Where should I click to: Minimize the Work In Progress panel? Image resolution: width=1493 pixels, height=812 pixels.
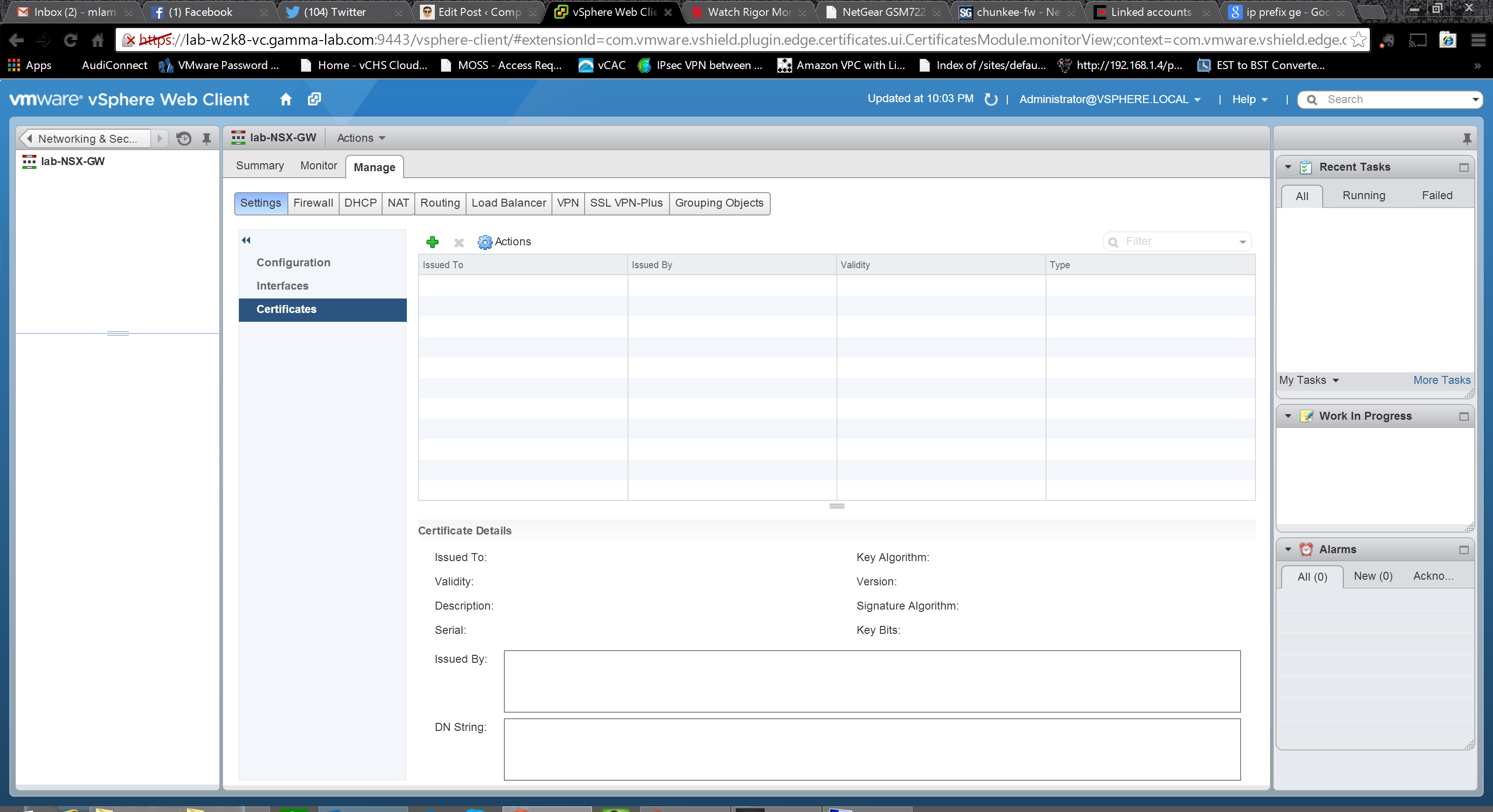click(1464, 416)
